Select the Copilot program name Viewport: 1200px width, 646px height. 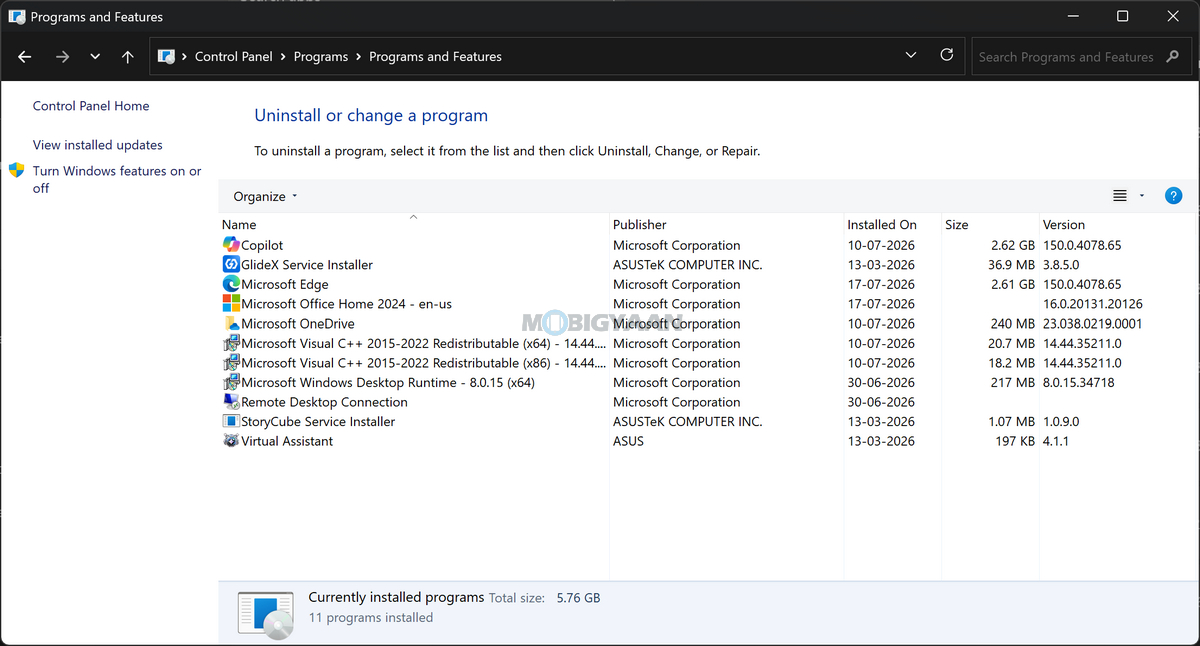coord(262,245)
